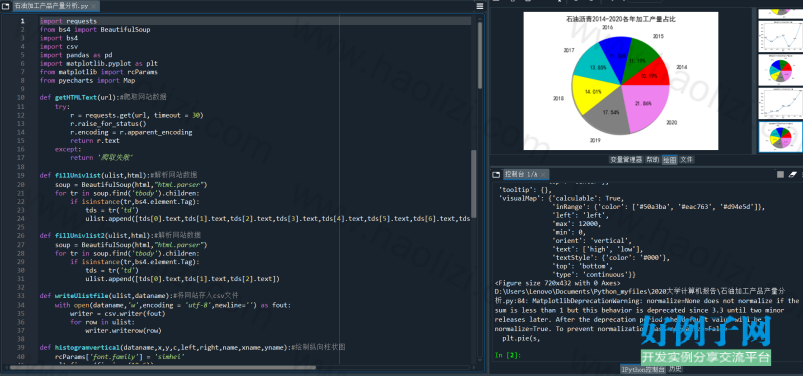This screenshot has width=804, height=376.
Task: Click line number 19 in the gutter
Action: [21, 175]
